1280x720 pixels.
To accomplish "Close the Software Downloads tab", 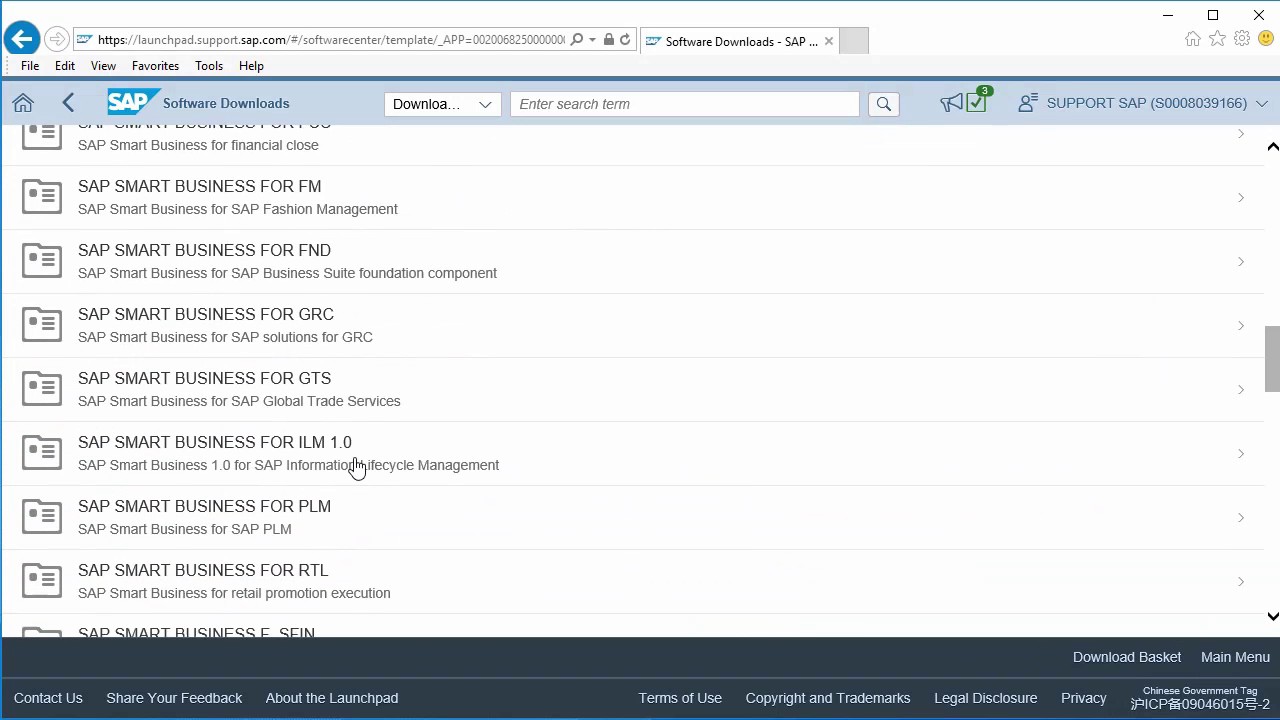I will pyautogui.click(x=828, y=41).
